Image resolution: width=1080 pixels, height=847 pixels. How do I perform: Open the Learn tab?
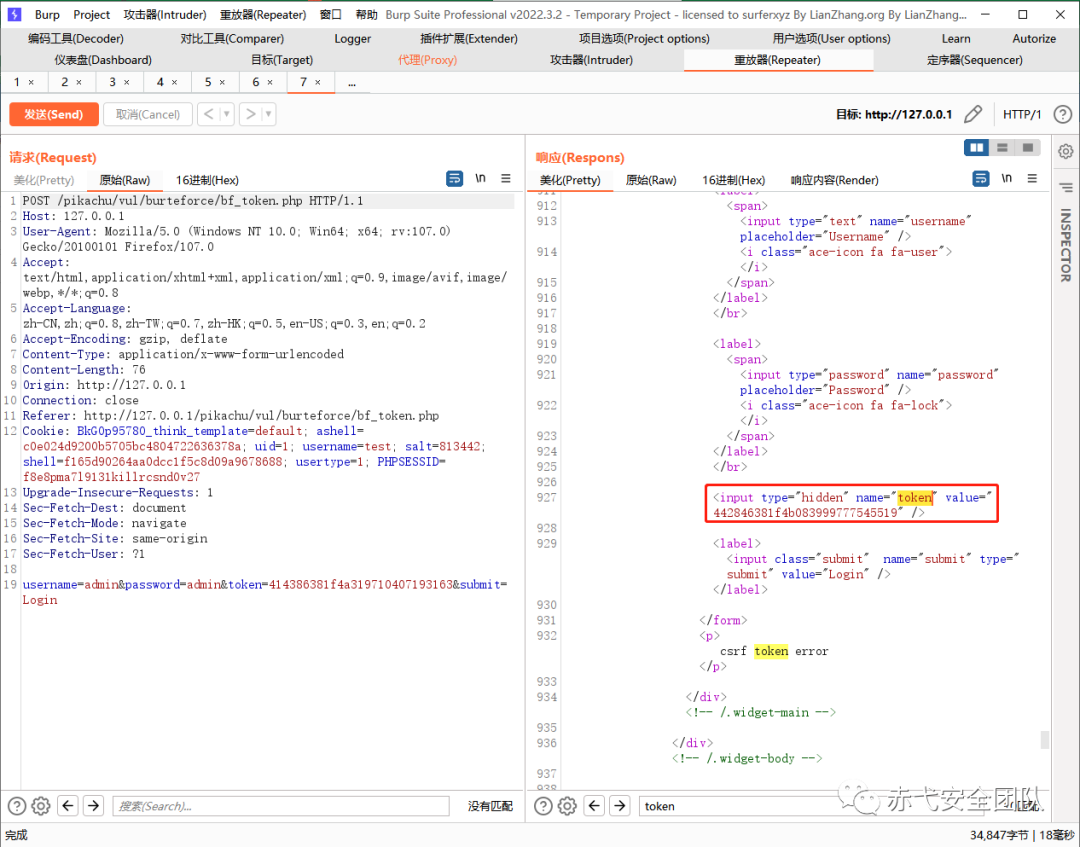[x=956, y=39]
